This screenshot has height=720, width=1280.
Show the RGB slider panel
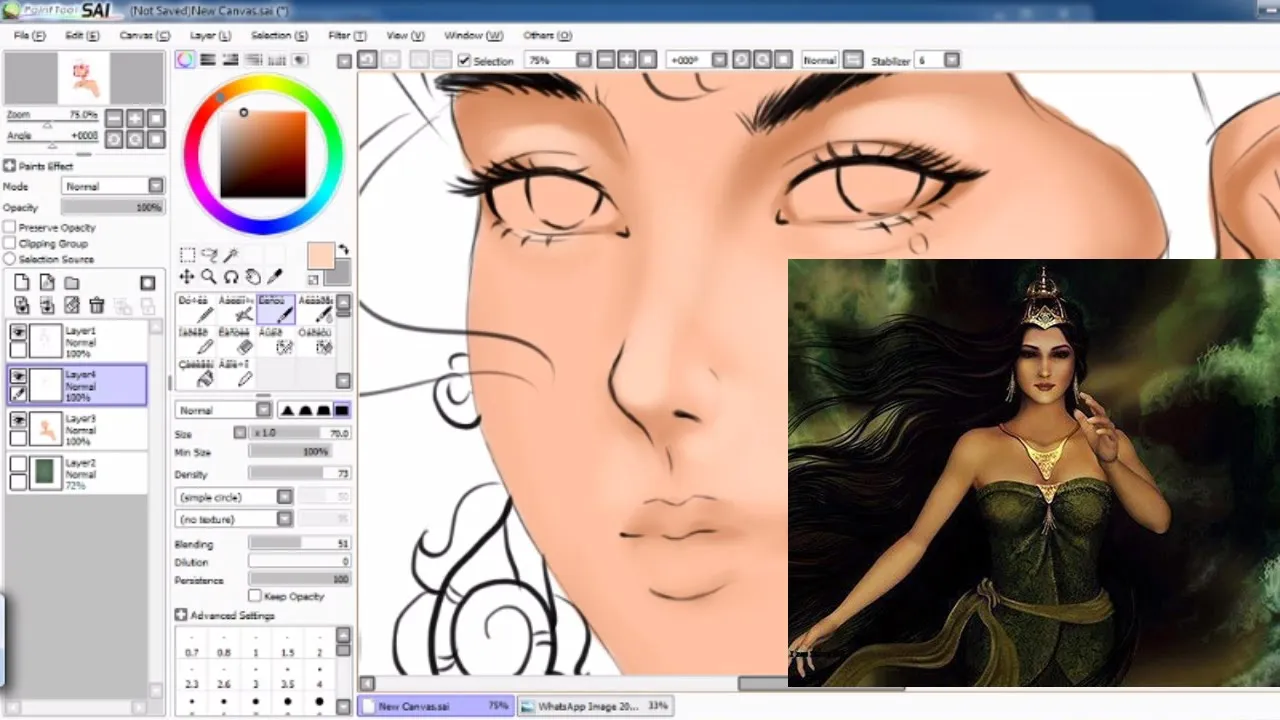[208, 60]
